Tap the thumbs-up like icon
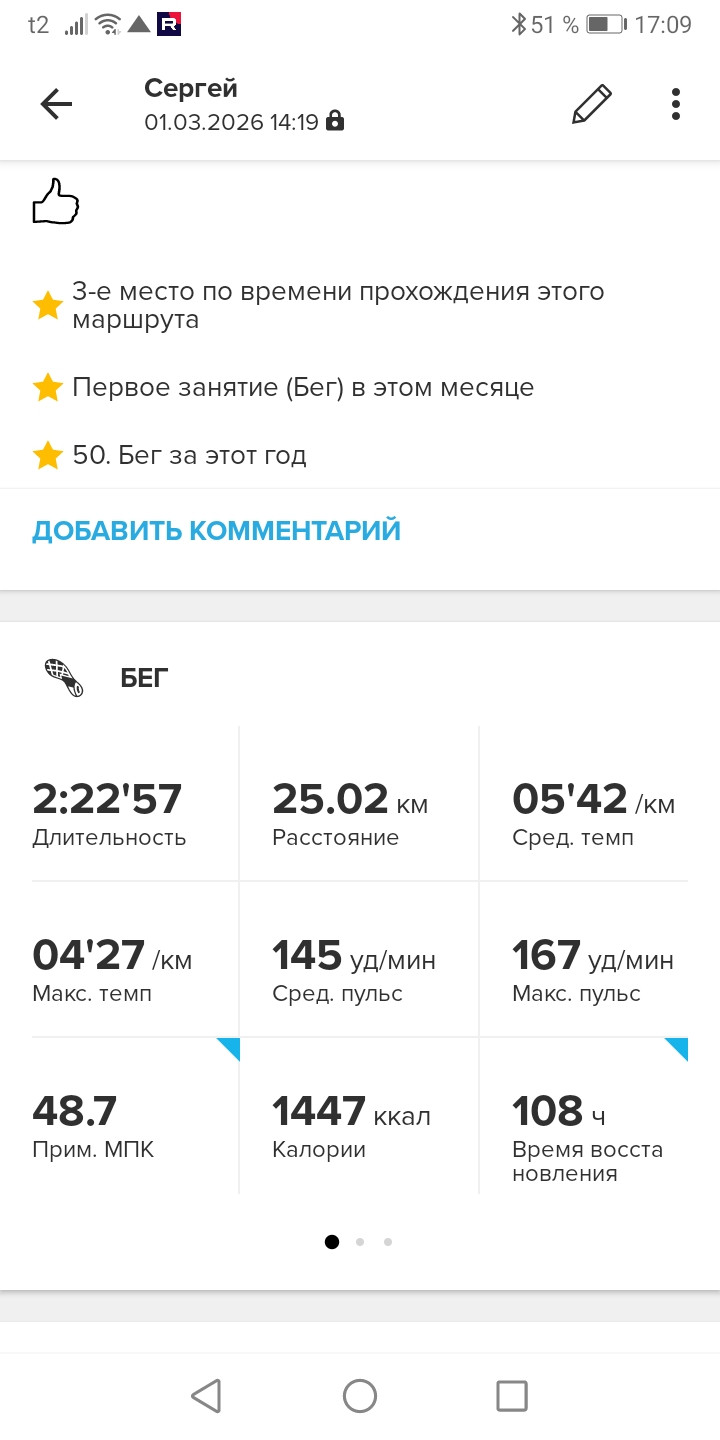Screen dimensions: 720x1440 click(56, 201)
